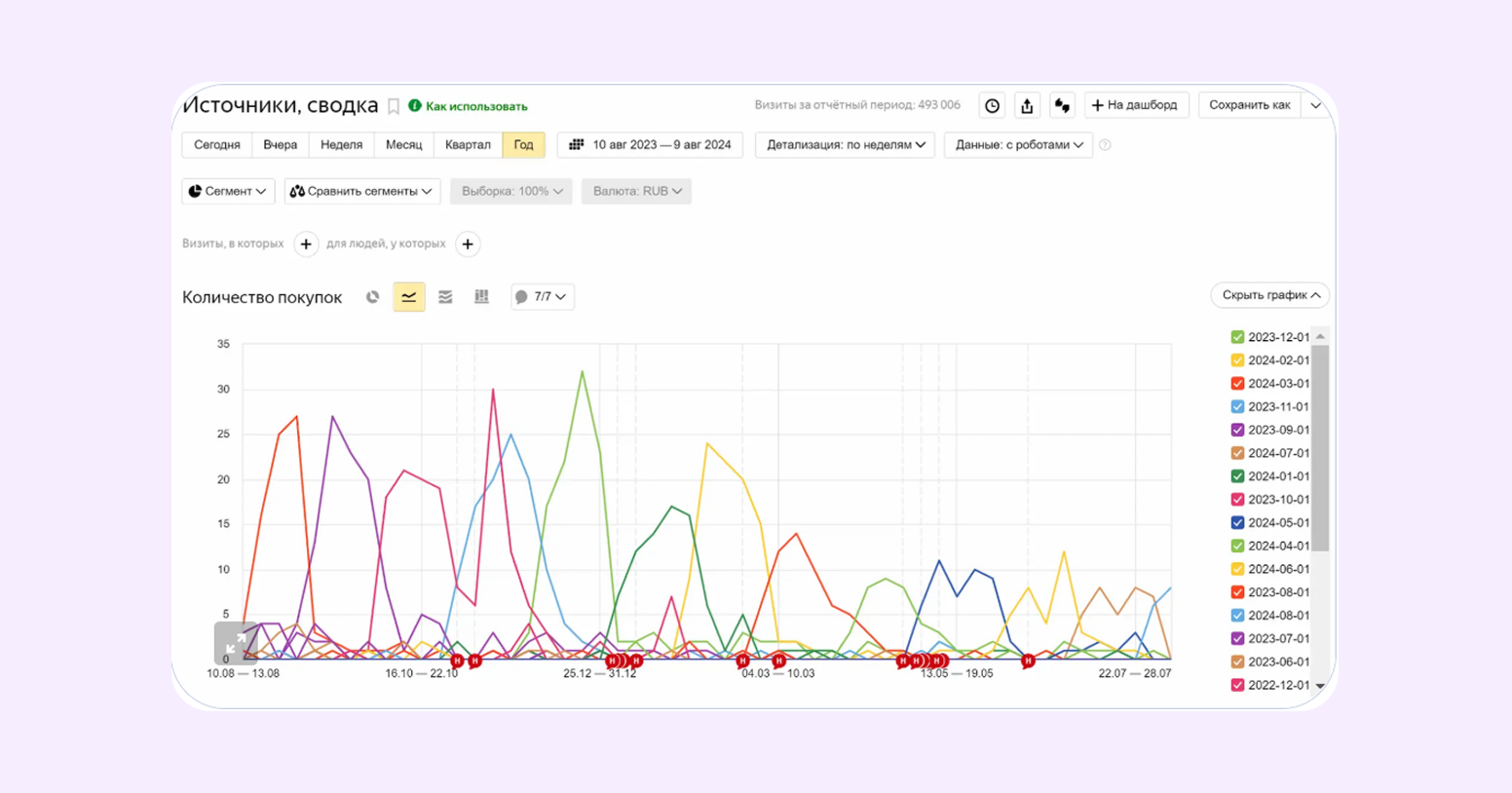Click the Сохранить как button

coord(1249,105)
